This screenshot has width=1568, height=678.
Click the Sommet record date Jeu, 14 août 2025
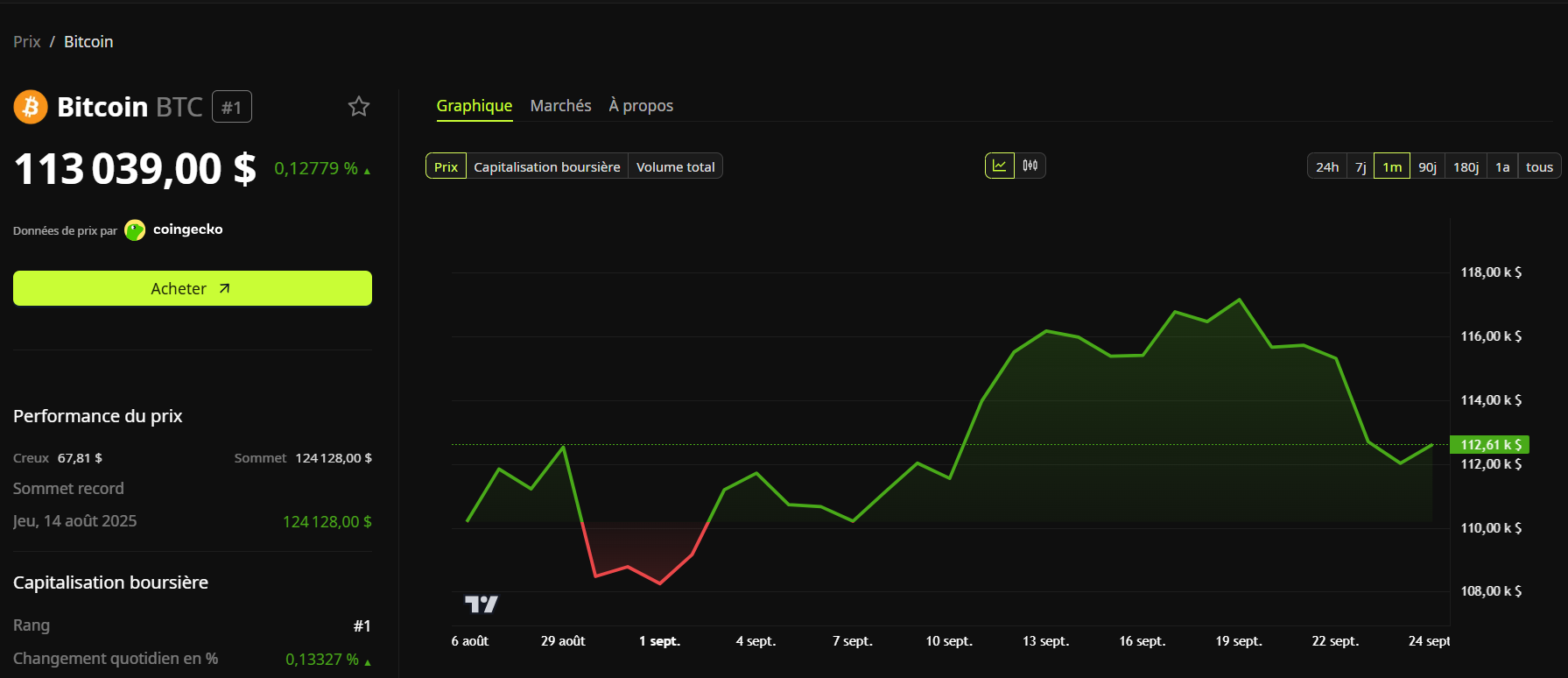click(x=75, y=521)
